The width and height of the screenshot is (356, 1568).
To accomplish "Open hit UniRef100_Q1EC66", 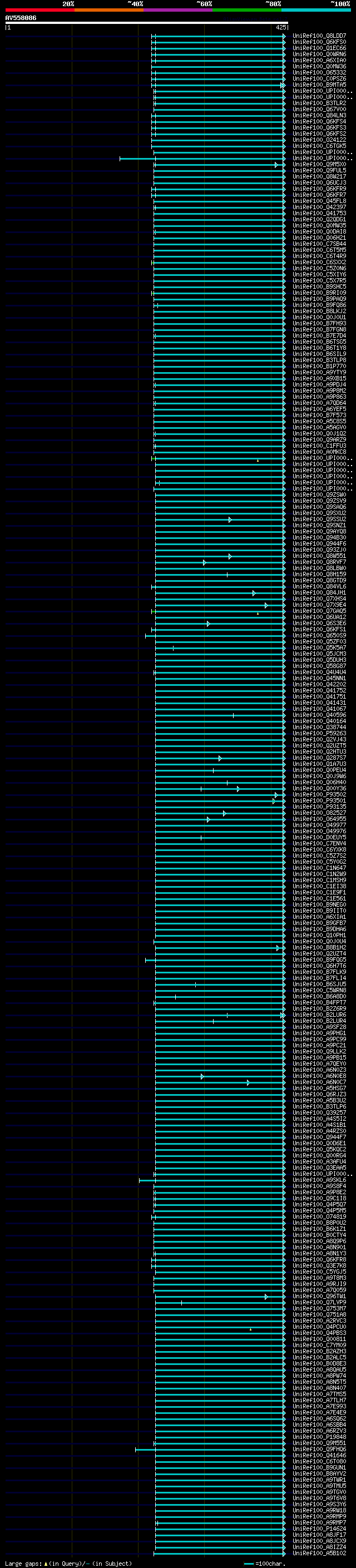I will click(319, 48).
